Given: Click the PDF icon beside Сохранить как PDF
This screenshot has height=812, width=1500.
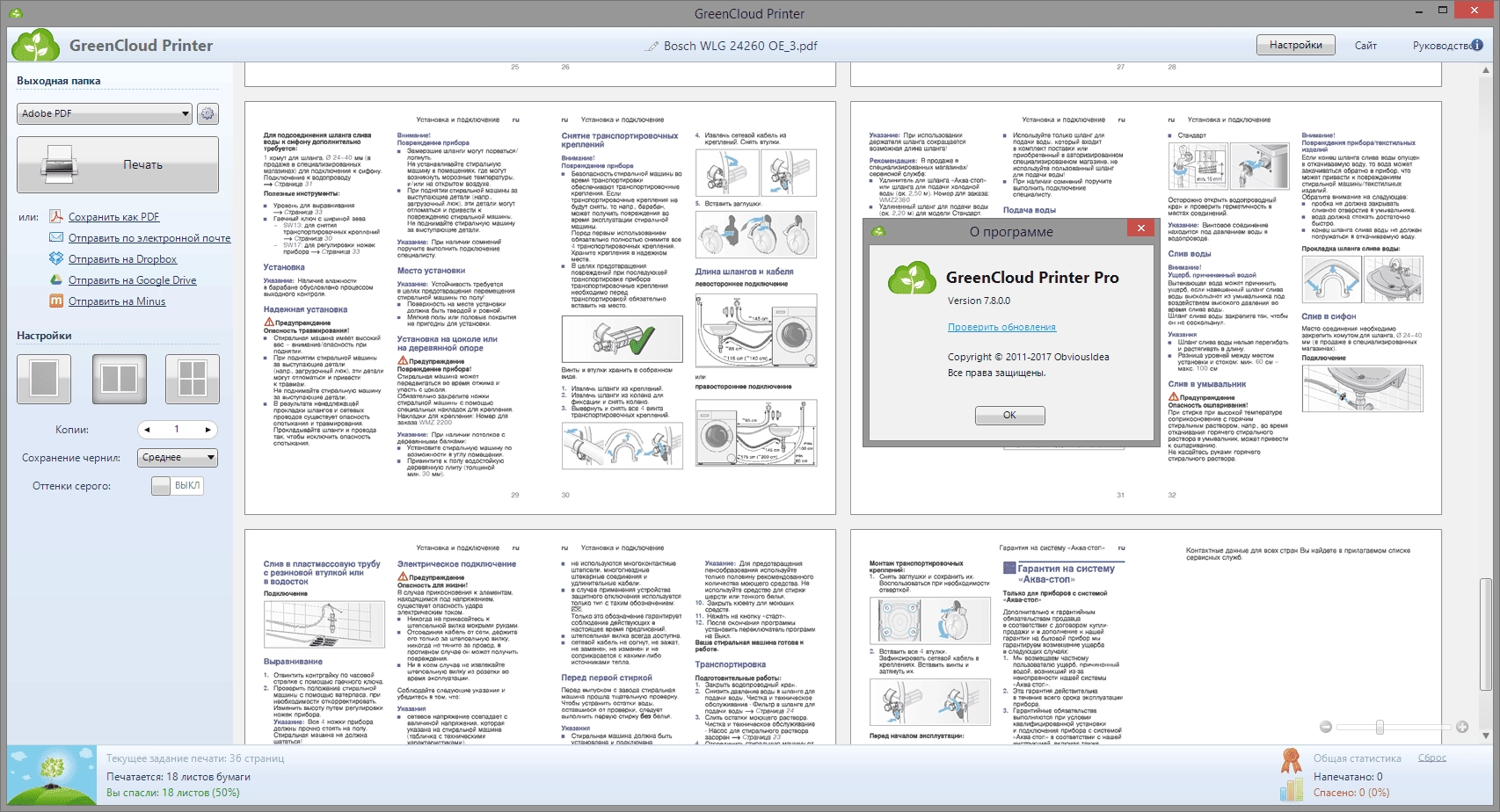Looking at the screenshot, I should (56, 216).
